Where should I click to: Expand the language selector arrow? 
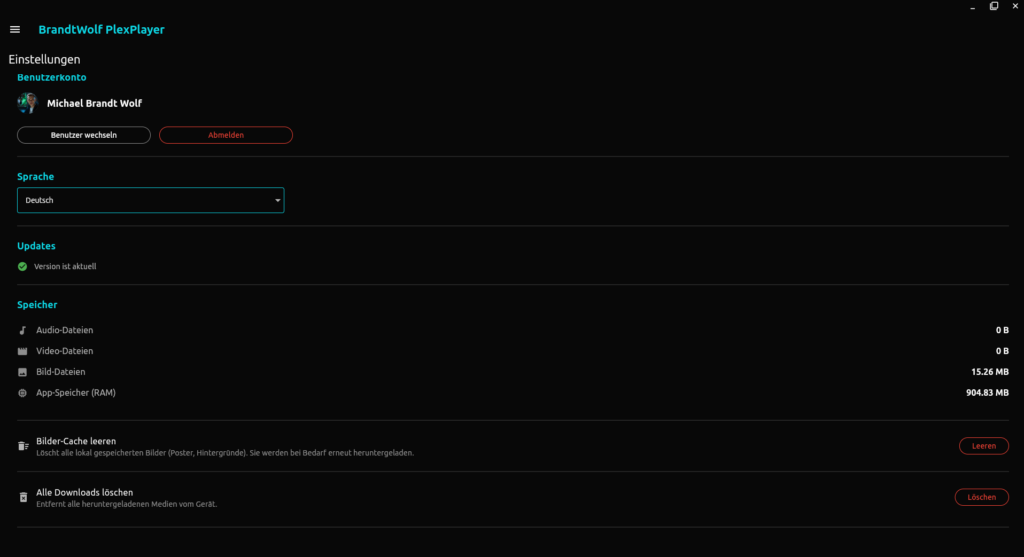tap(277, 201)
